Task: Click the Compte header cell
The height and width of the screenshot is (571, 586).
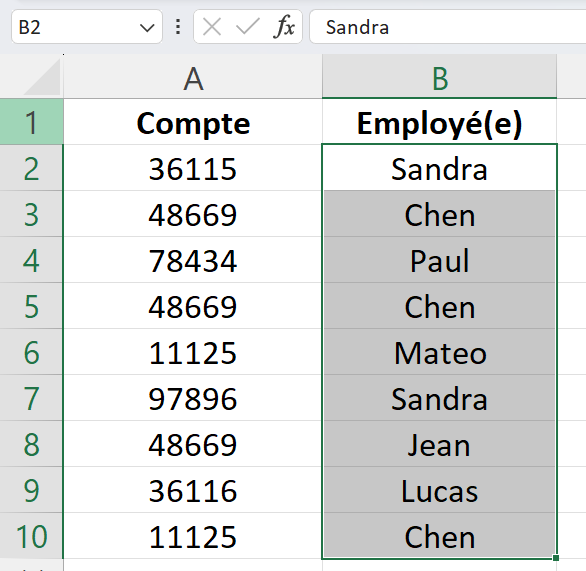Action: [193, 122]
